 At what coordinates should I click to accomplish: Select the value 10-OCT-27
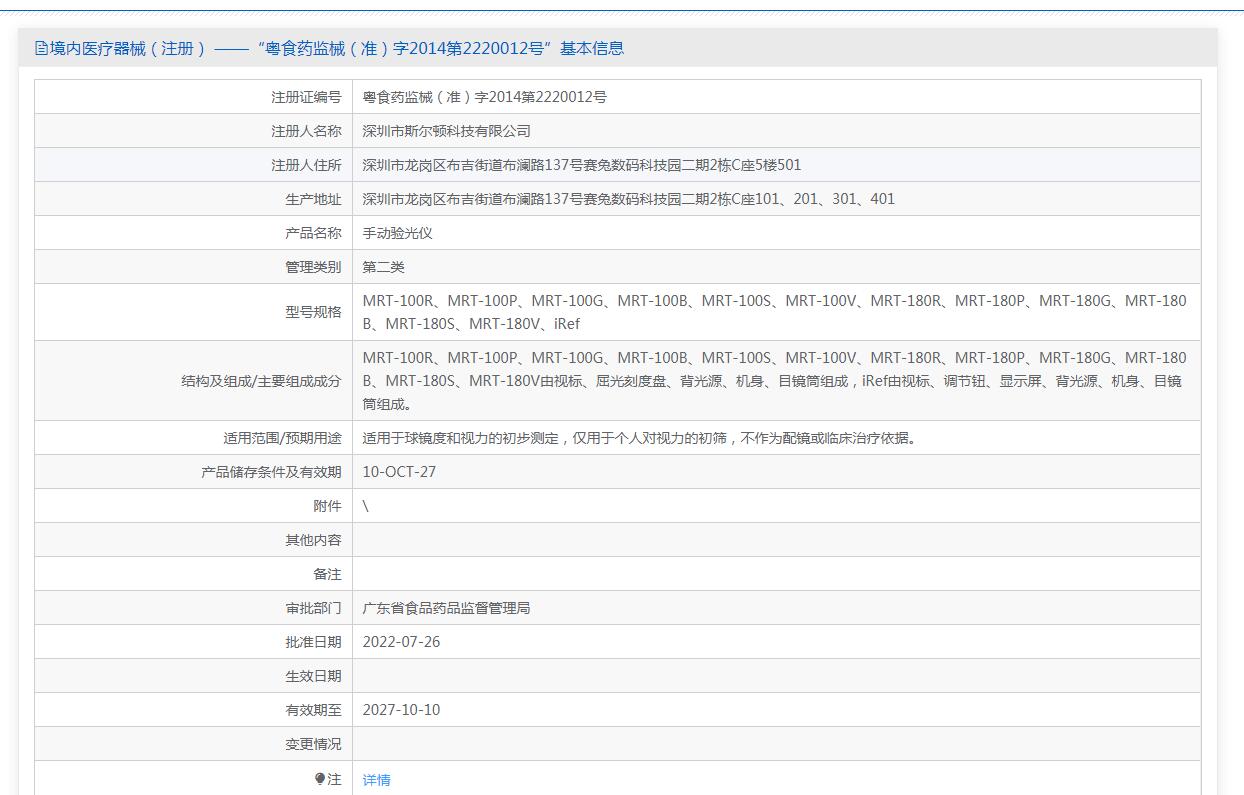(x=399, y=472)
